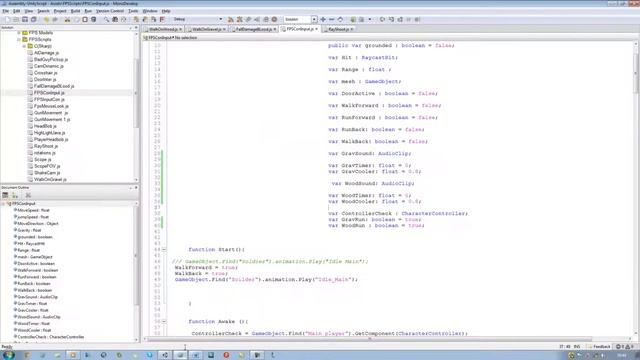Select Crosshair.js in solution tree
The width and height of the screenshot is (640, 360).
click(x=46, y=73)
